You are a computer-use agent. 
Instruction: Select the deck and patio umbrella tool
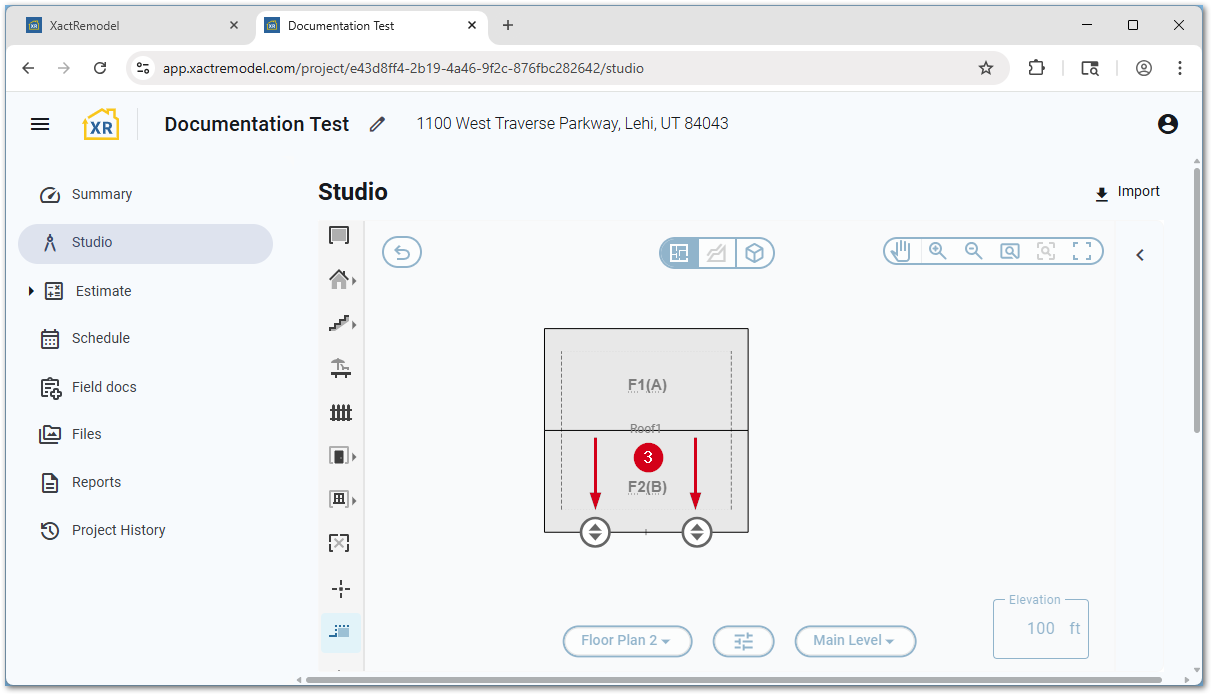(340, 368)
